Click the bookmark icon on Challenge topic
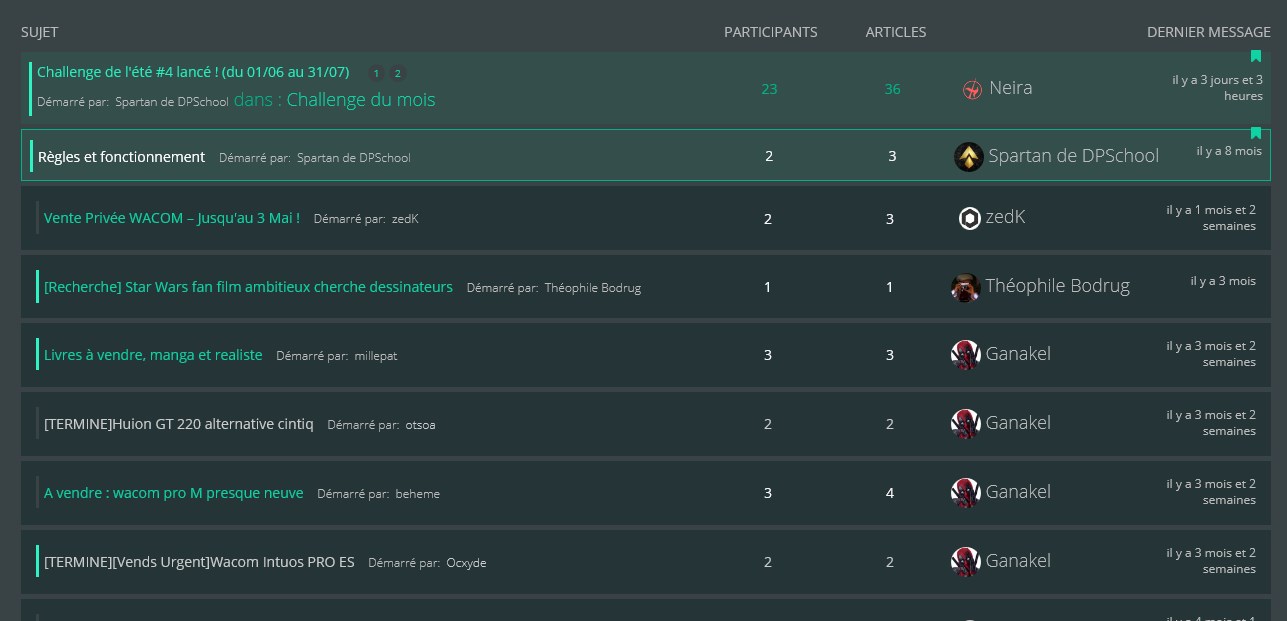The height and width of the screenshot is (621, 1287). [x=1256, y=57]
